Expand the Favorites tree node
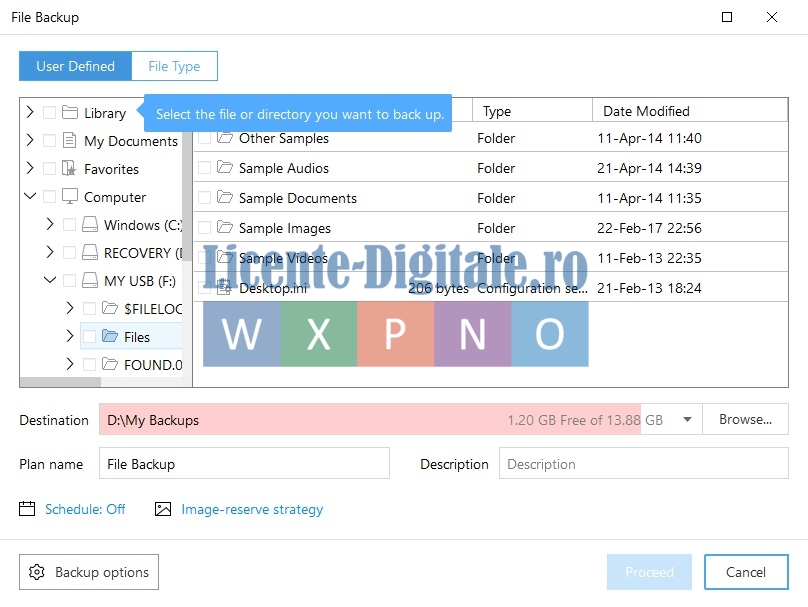The image size is (808, 607). click(30, 168)
